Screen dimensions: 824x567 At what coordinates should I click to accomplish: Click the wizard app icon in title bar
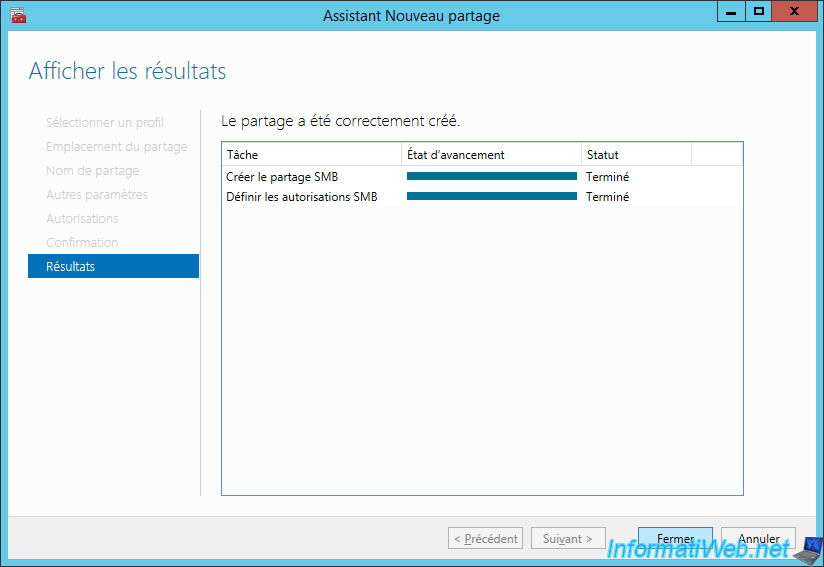[x=18, y=15]
